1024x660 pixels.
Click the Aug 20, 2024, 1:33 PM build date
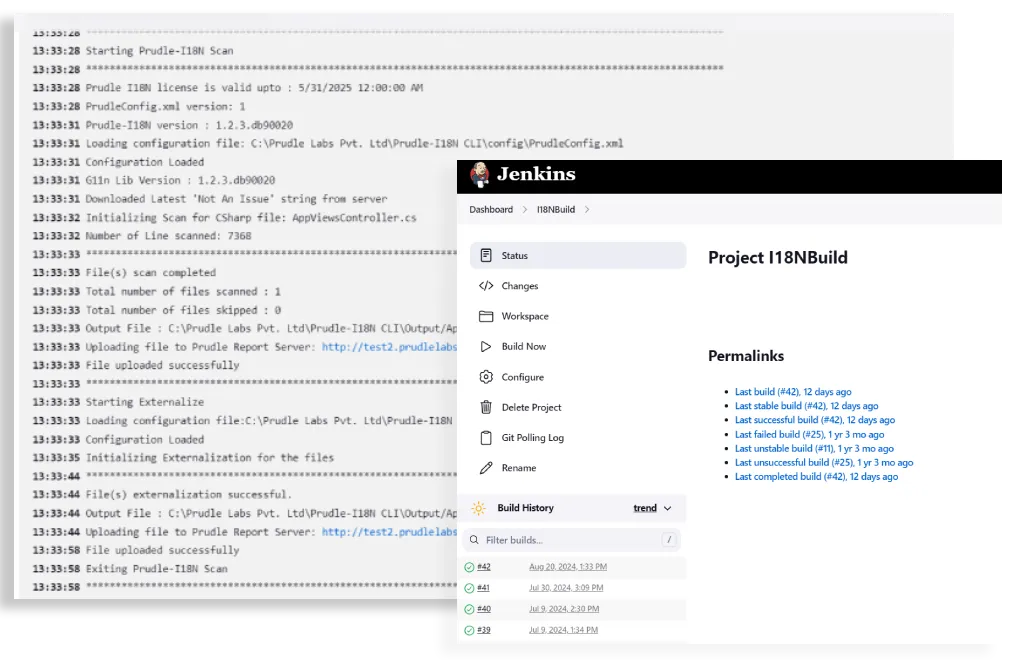coord(568,567)
